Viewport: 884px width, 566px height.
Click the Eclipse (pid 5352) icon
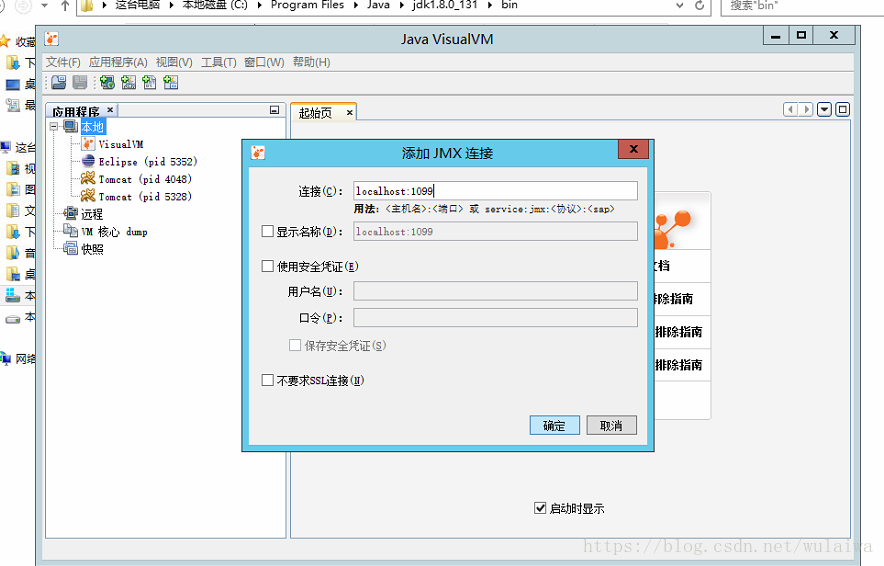pyautogui.click(x=88, y=161)
